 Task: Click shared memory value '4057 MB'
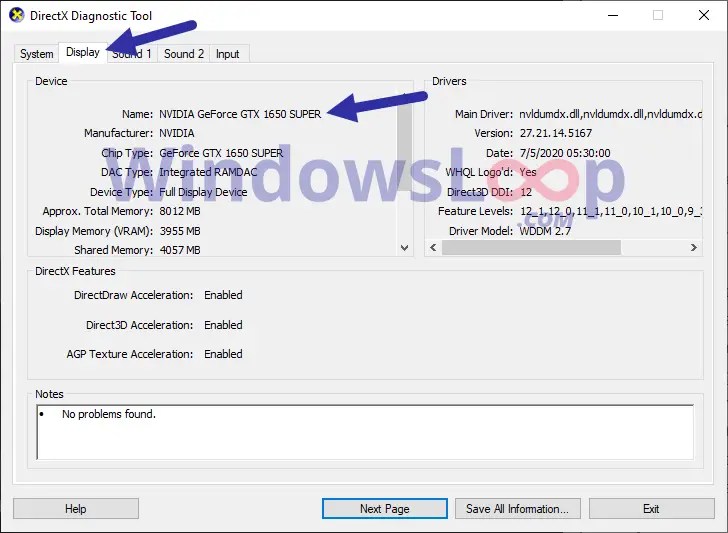click(x=180, y=250)
